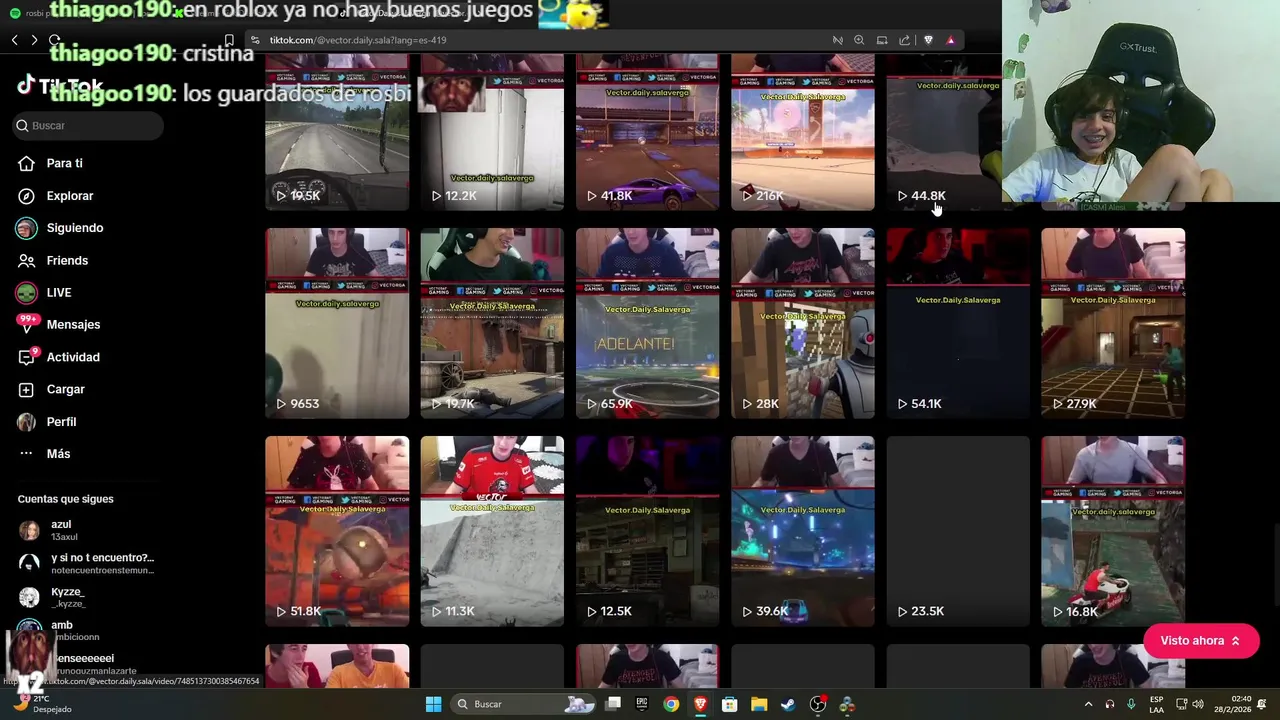1280x720 pixels.
Task: Open Steam from the taskbar
Action: click(788, 704)
